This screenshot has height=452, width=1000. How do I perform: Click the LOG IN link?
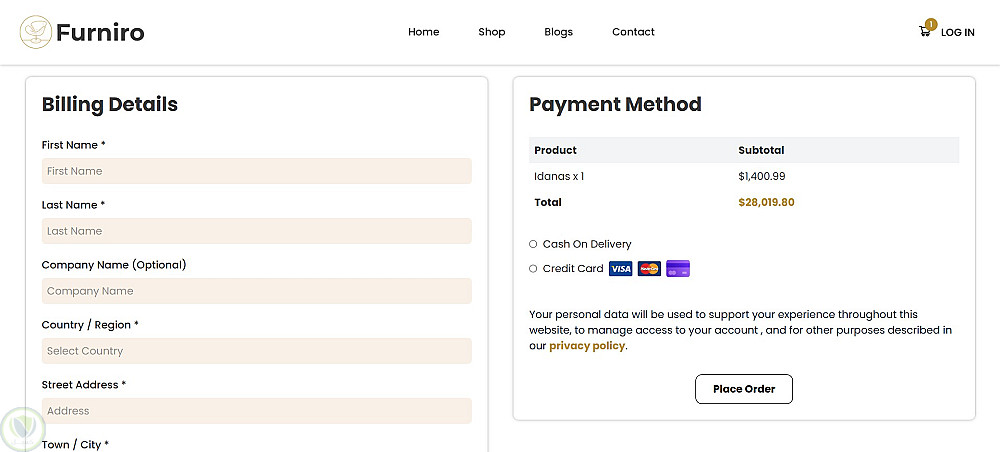click(x=957, y=33)
